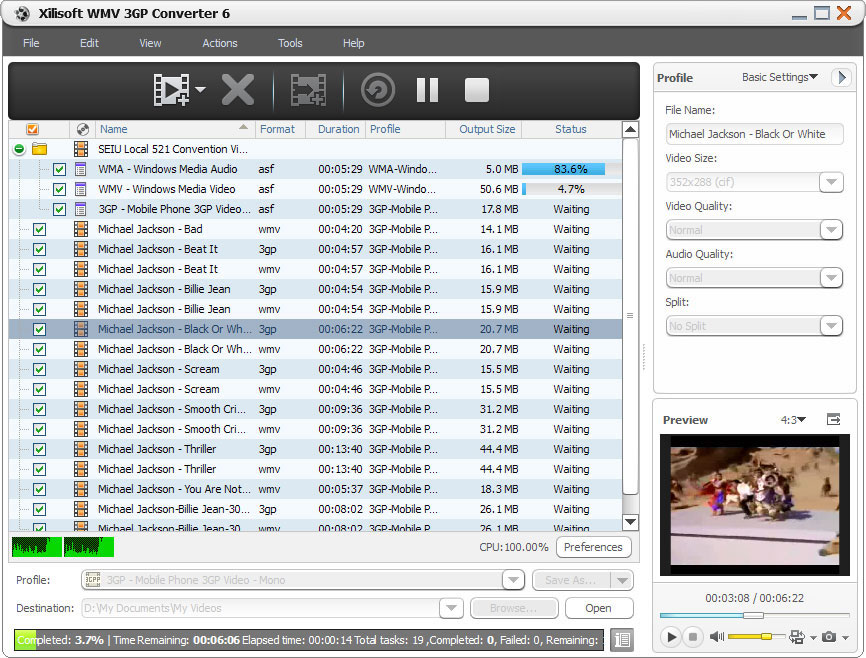Uncheck the Michael Jackson - Bad checkbox
866x658 pixels.
[40, 229]
